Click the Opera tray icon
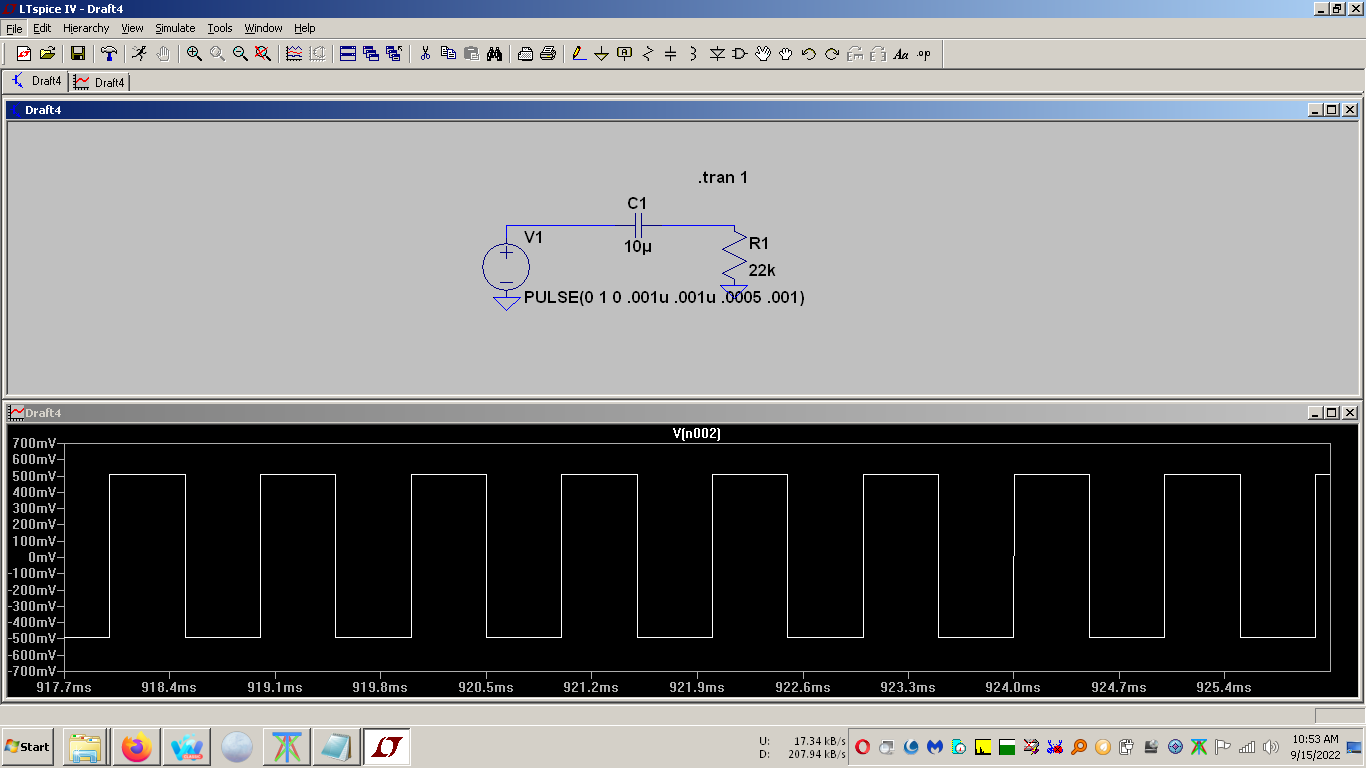Viewport: 1366px width, 768px height. [862, 747]
